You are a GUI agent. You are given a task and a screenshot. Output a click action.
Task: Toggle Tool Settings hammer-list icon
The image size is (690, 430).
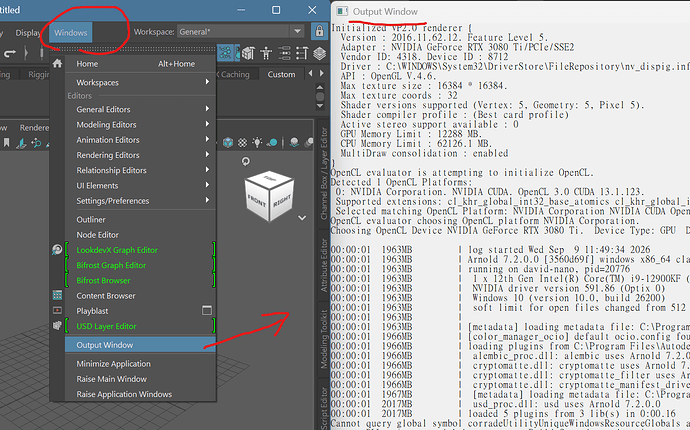[302, 53]
